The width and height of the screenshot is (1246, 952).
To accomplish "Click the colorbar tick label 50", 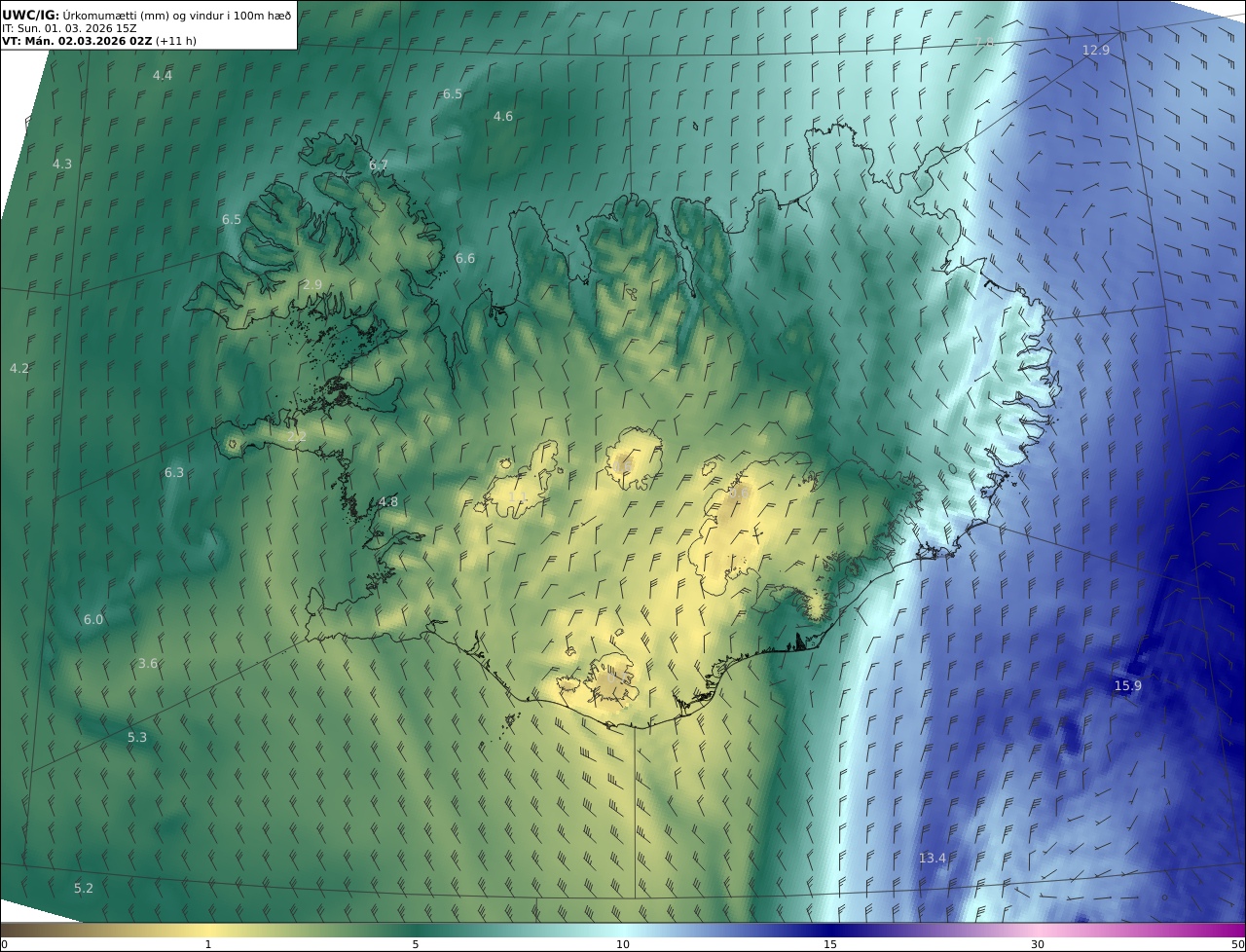I will (1237, 944).
